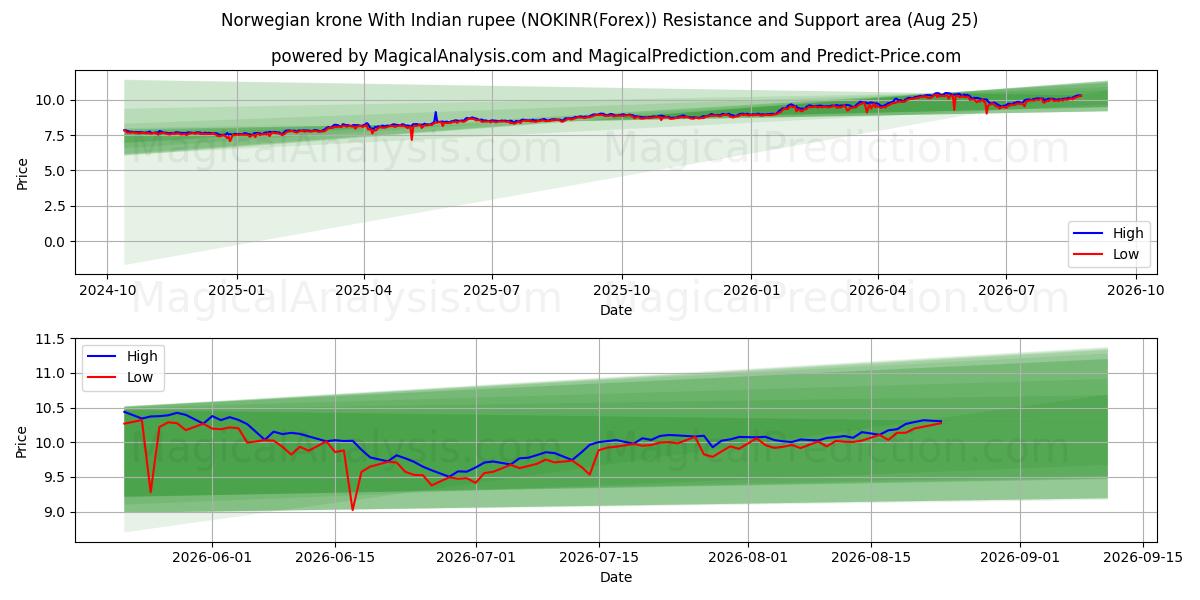Click the '2026-06-15' tick label on the bottom chart

coord(333,557)
